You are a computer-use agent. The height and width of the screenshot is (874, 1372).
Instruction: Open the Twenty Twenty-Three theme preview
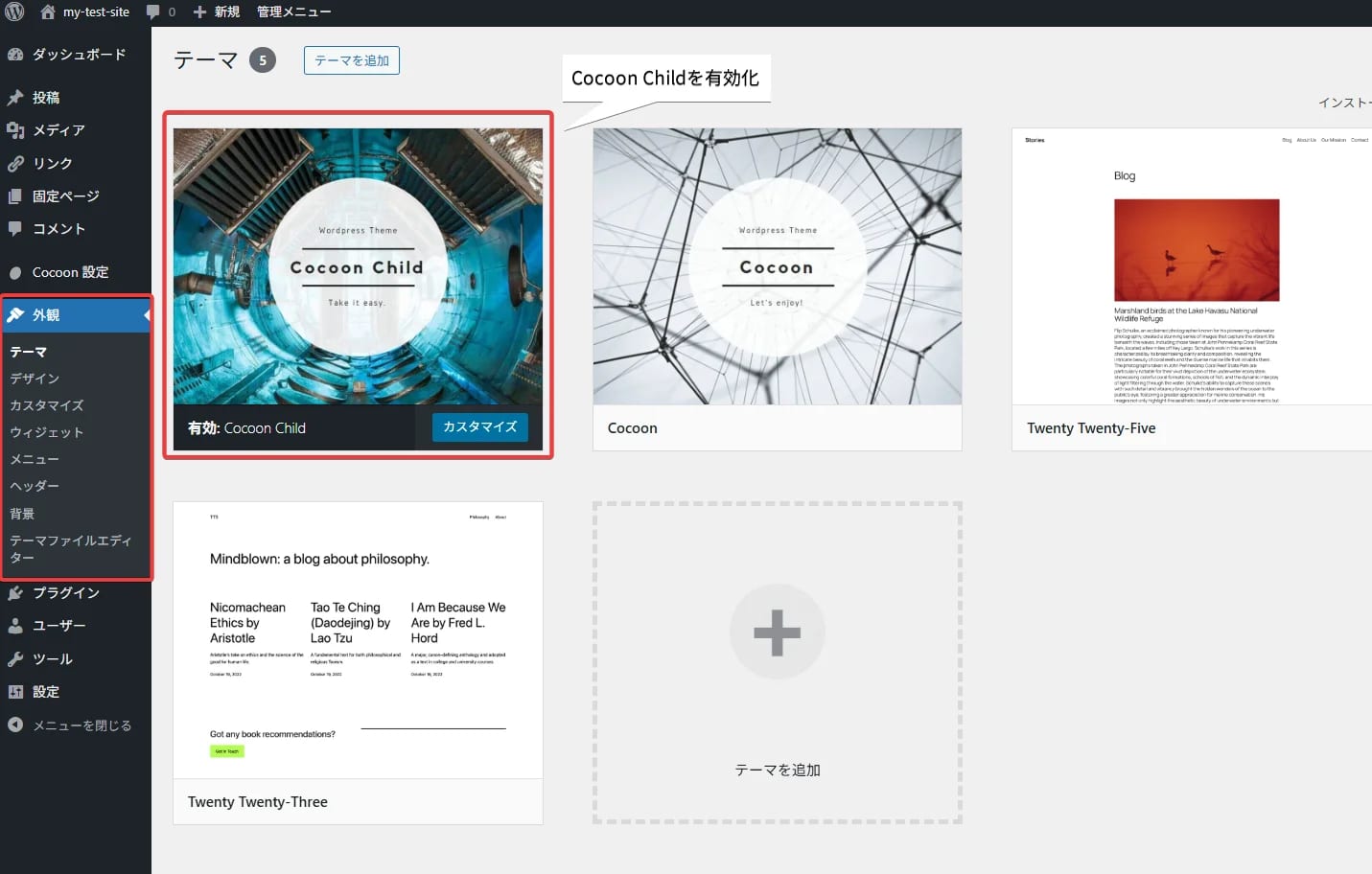pyautogui.click(x=358, y=640)
